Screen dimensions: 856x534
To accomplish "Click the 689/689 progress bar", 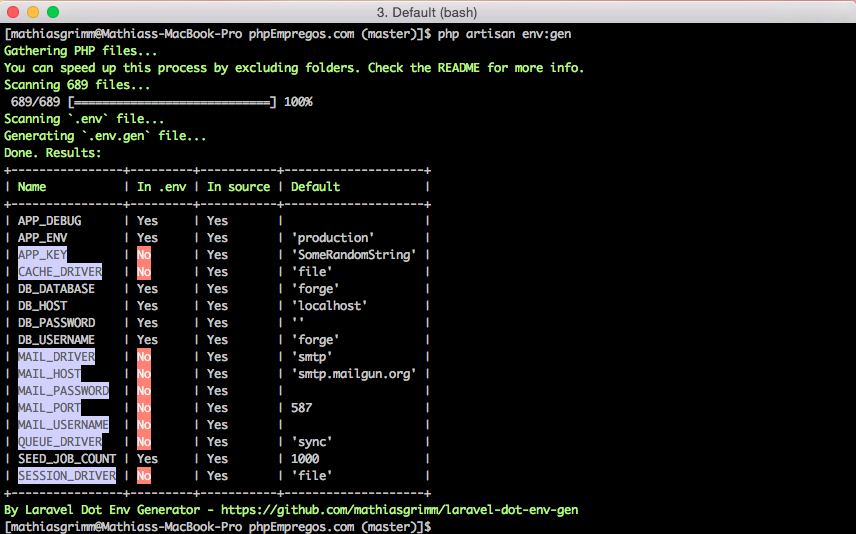I will pyautogui.click(x=173, y=102).
